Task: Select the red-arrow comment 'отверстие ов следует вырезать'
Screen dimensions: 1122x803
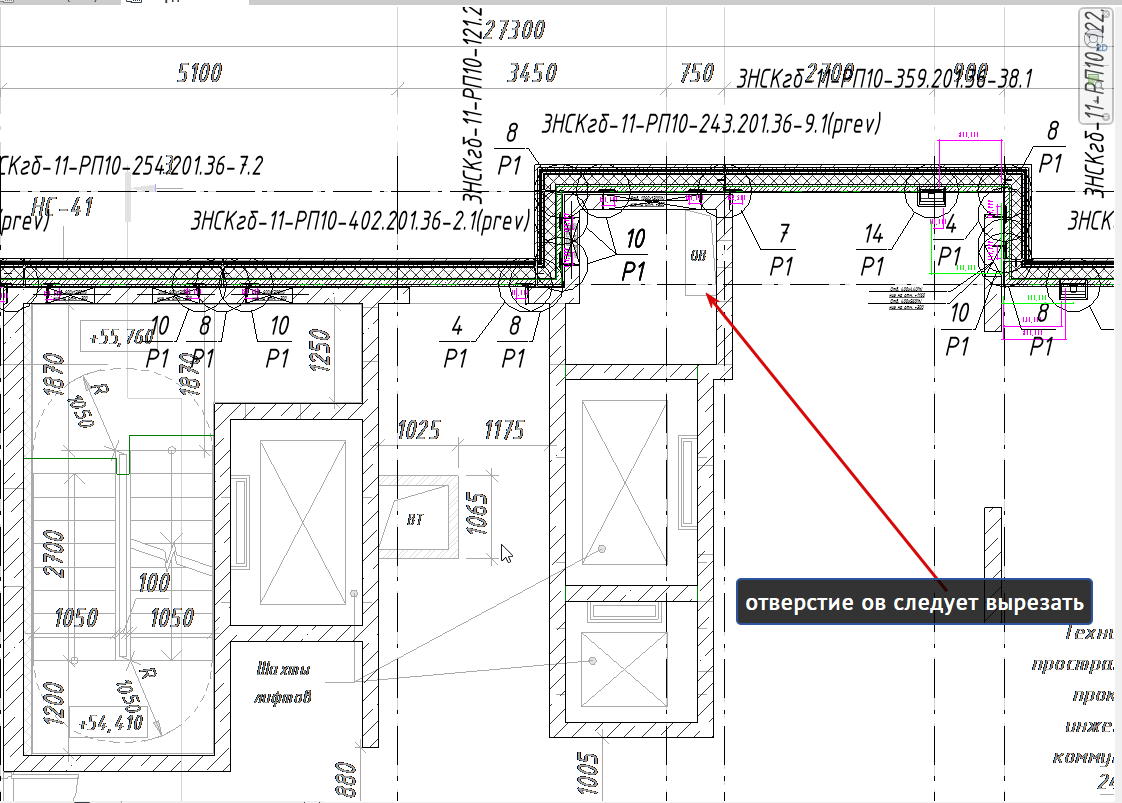Action: 914,602
